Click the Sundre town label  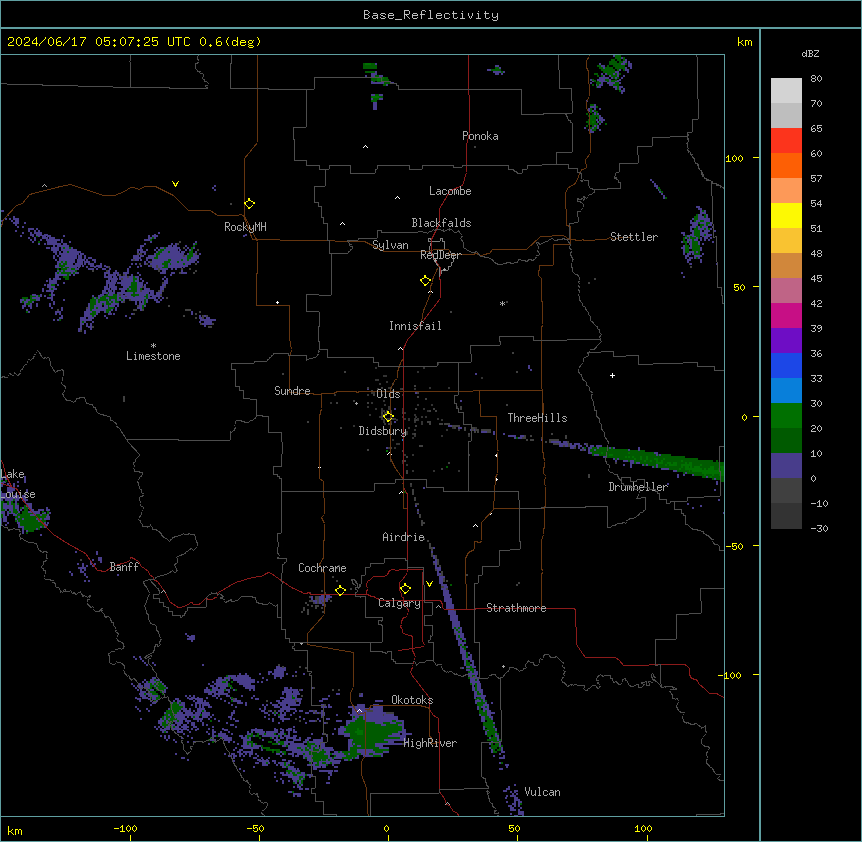(292, 391)
